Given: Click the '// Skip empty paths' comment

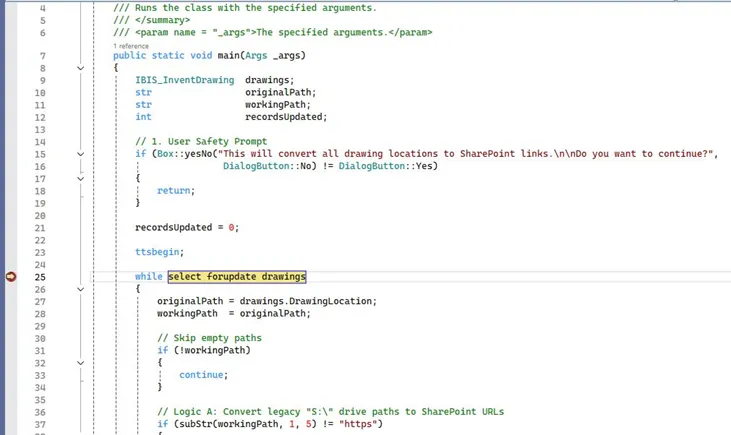Looking at the screenshot, I should click(209, 338).
